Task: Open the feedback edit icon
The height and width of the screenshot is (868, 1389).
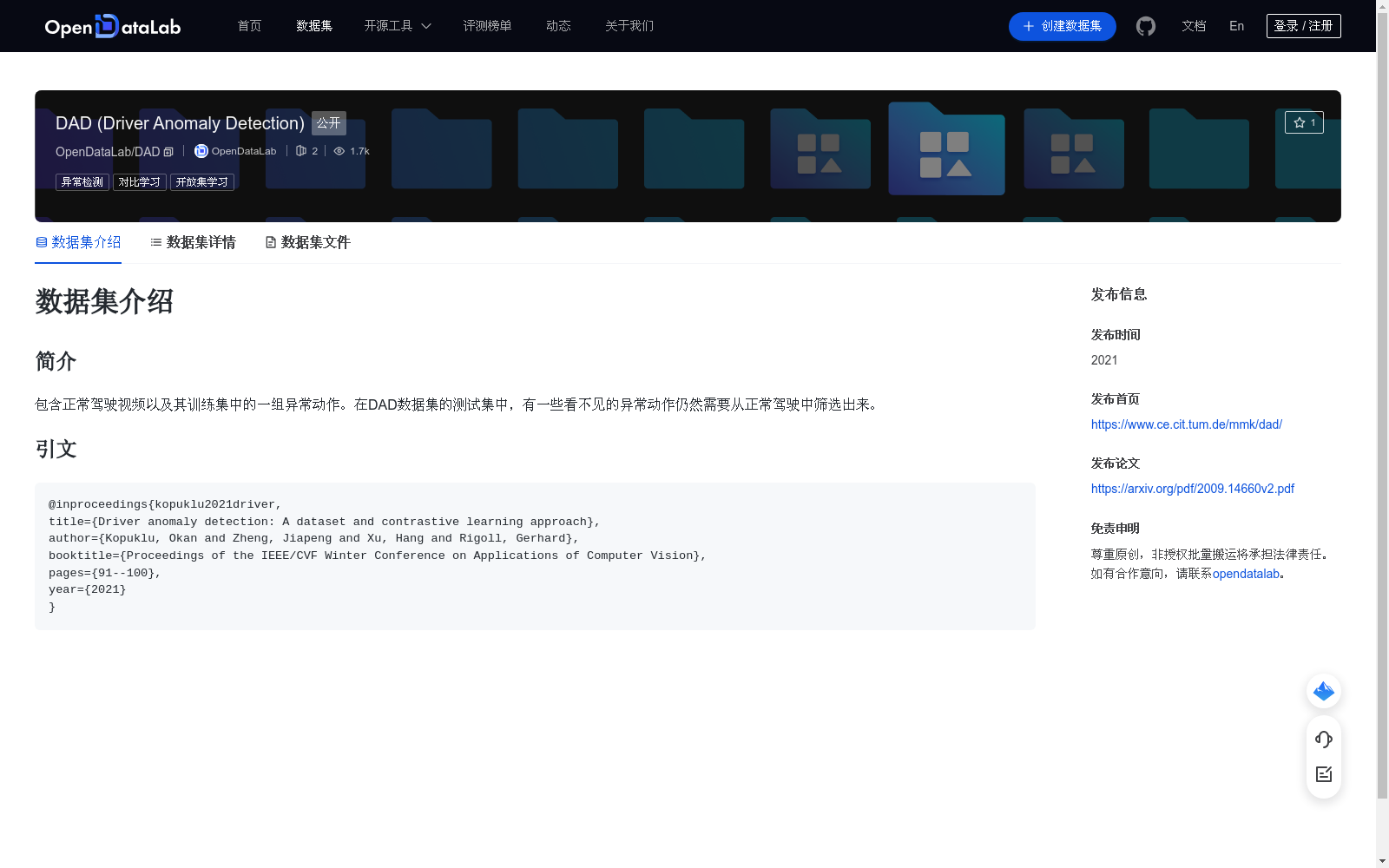Action: pyautogui.click(x=1324, y=774)
